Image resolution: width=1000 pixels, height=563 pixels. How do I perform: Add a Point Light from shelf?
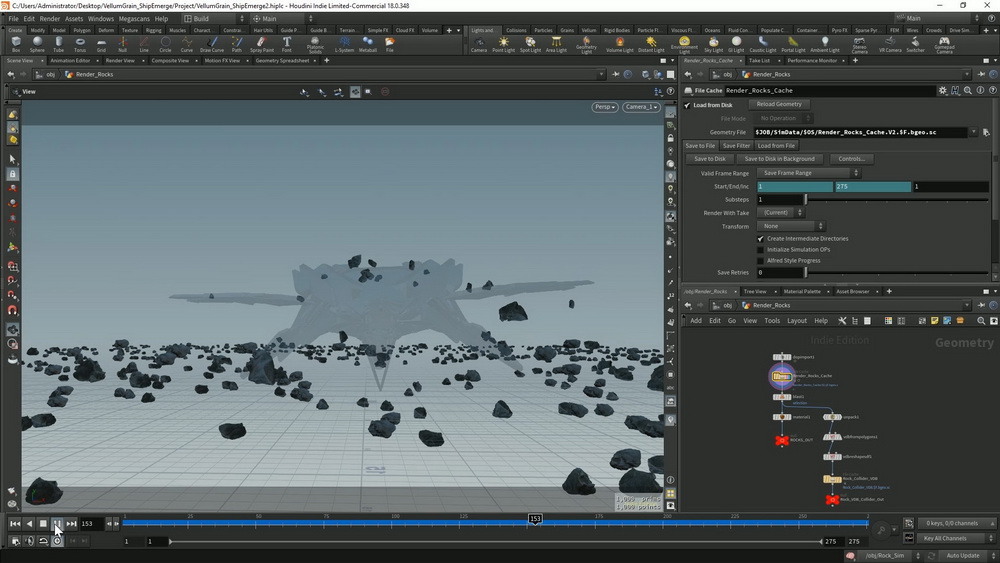(x=503, y=44)
